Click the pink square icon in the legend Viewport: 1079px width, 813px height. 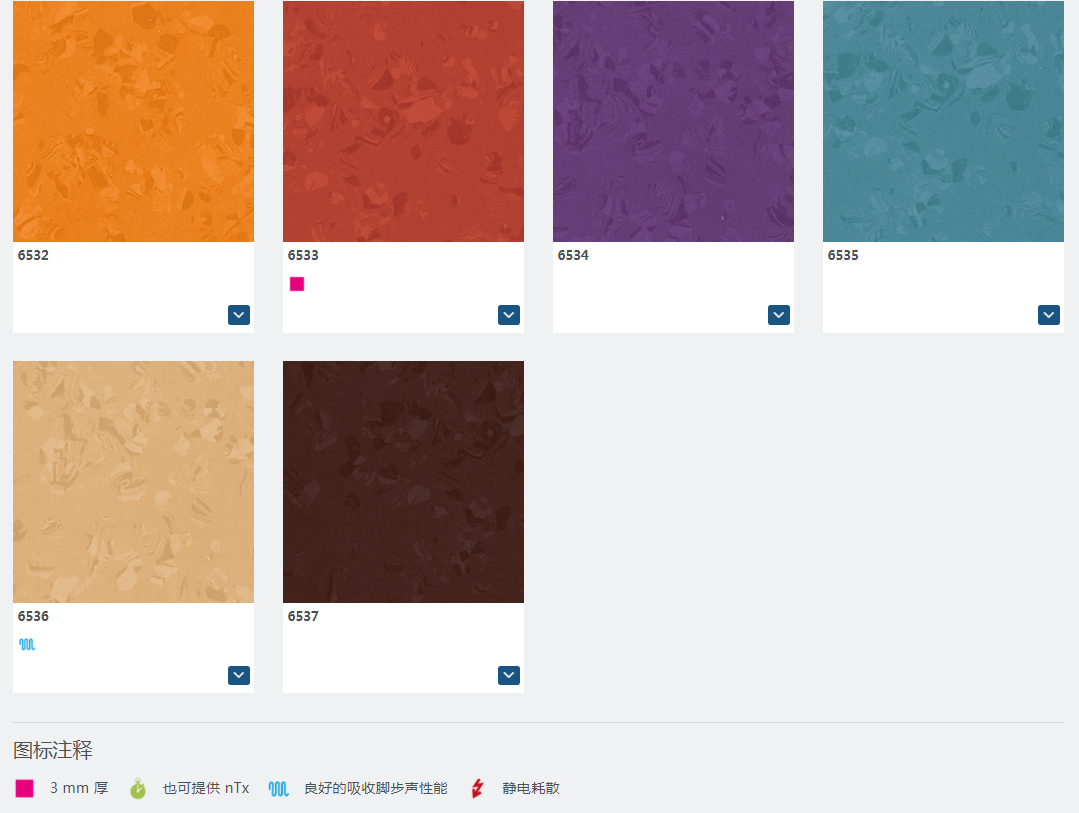point(24,788)
